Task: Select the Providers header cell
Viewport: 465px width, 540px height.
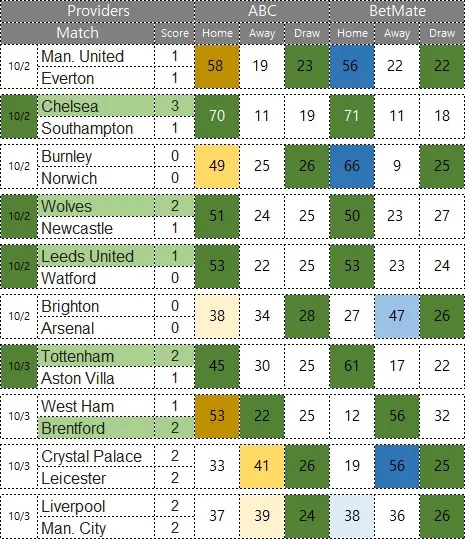Action: [98, 11]
